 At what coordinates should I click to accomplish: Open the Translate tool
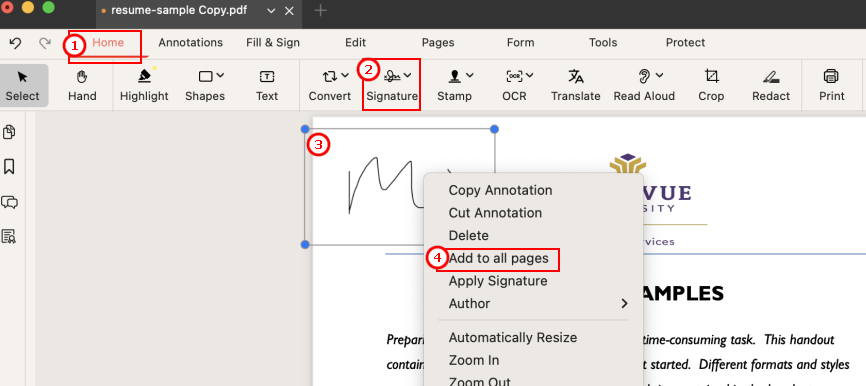tap(575, 86)
